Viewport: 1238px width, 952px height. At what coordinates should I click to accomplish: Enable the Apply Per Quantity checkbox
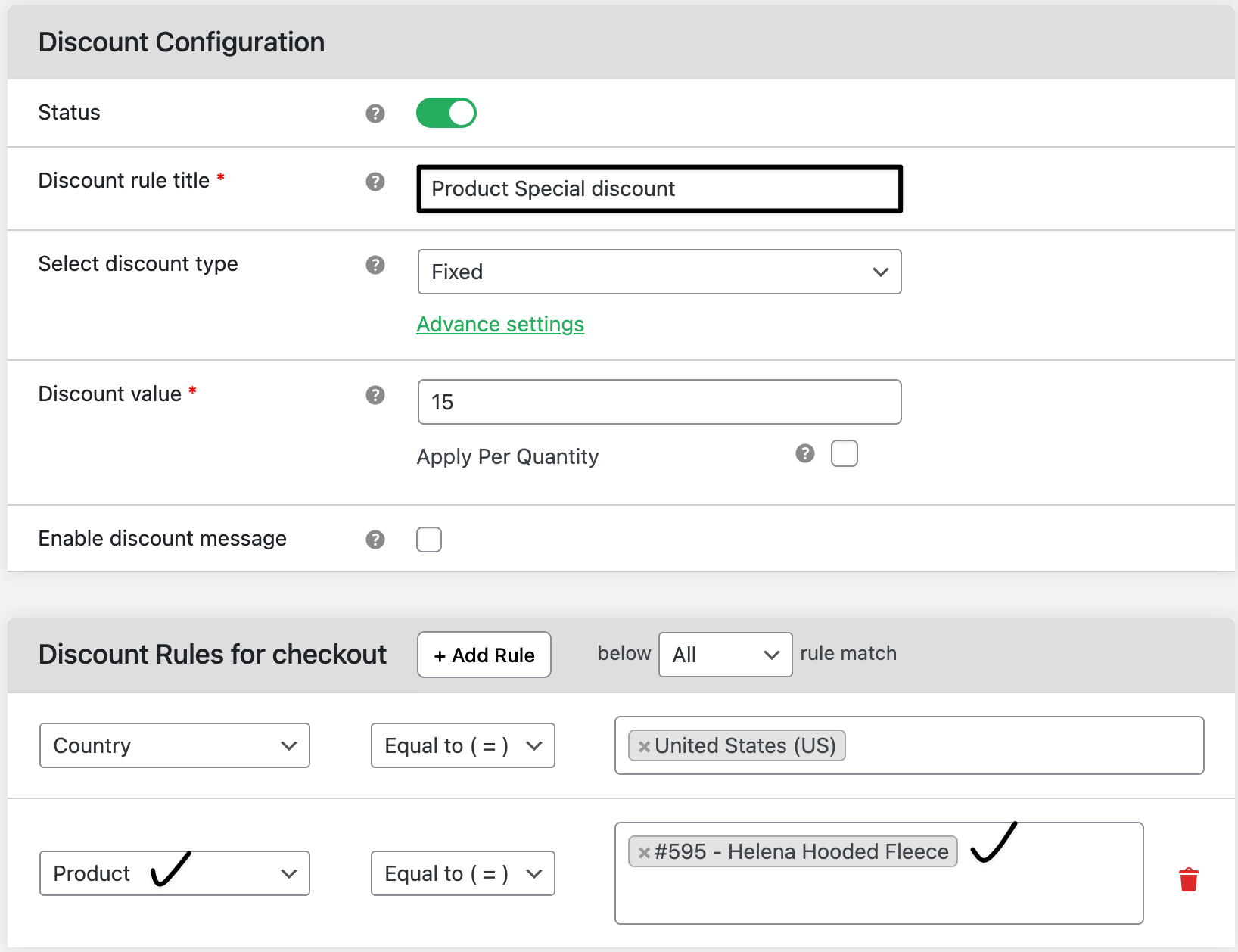click(x=845, y=453)
